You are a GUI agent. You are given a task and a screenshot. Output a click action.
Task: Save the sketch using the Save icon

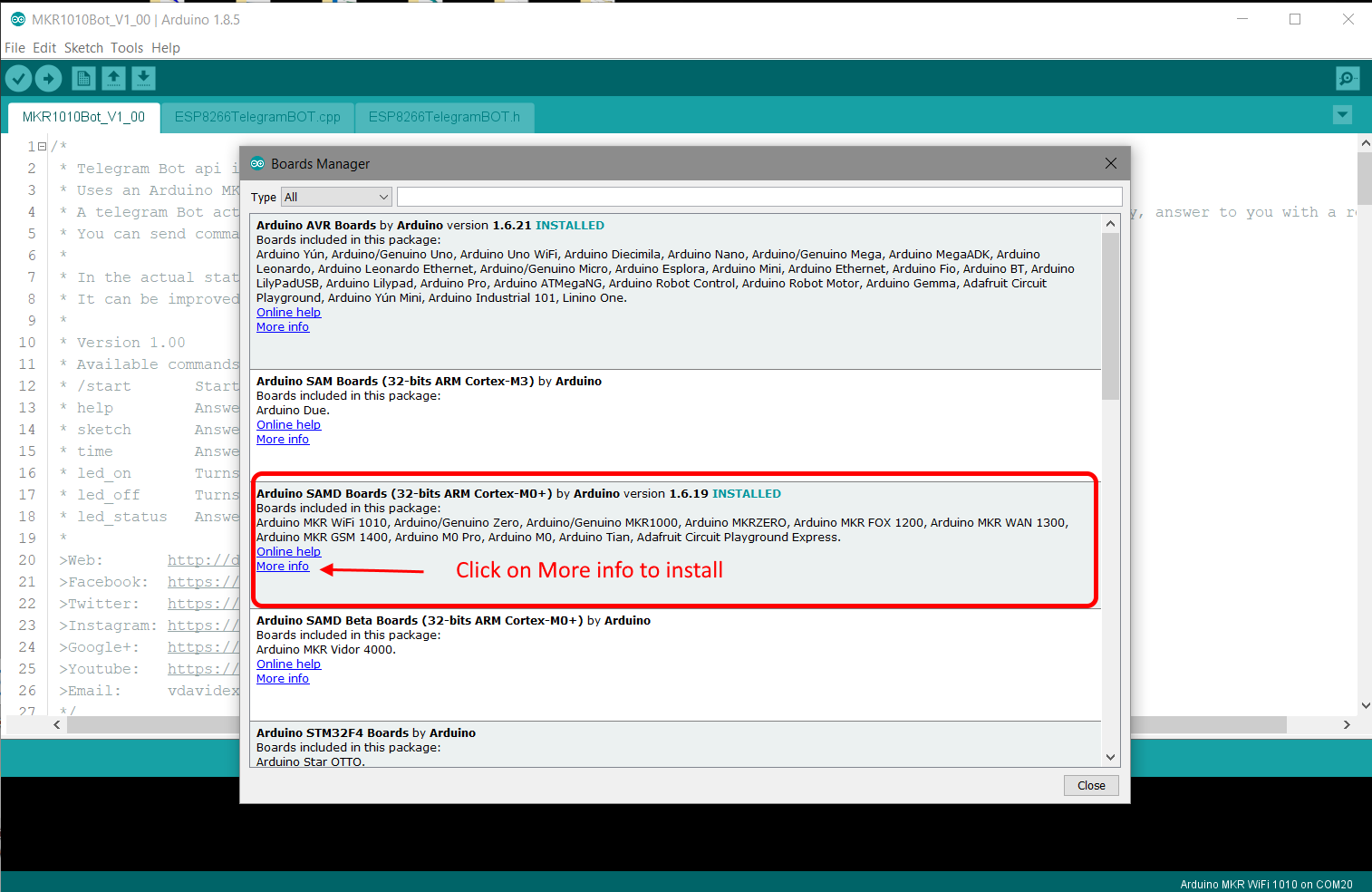point(143,78)
